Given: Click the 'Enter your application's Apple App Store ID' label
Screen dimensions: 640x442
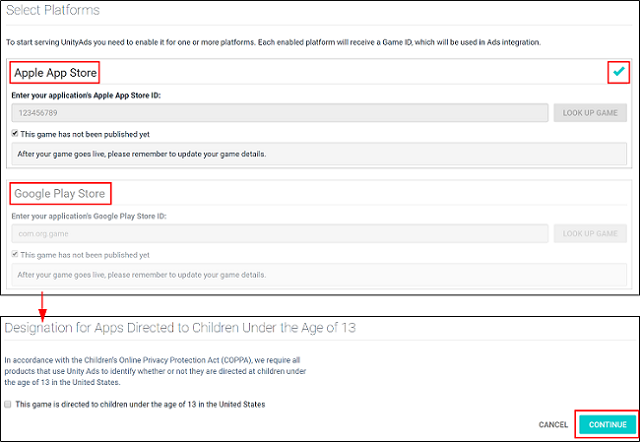Looking at the screenshot, I should click(86, 95).
